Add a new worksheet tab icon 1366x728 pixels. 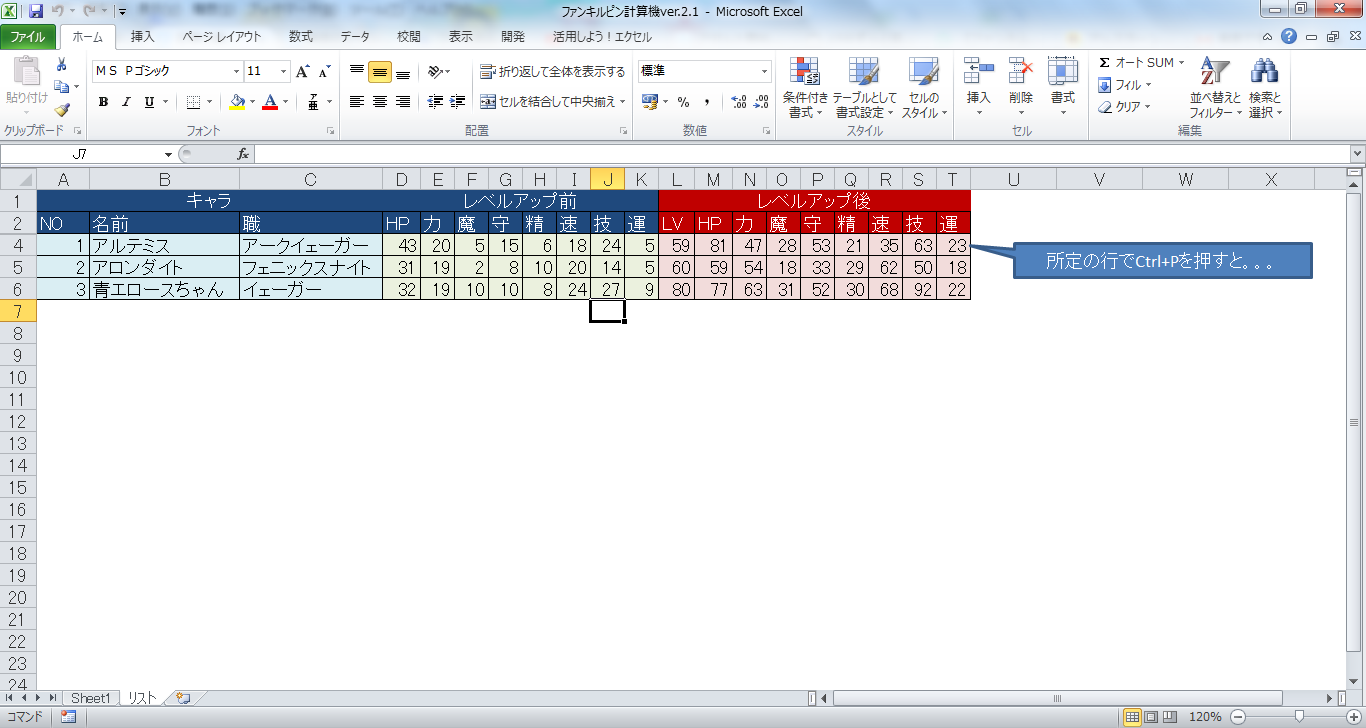point(183,698)
